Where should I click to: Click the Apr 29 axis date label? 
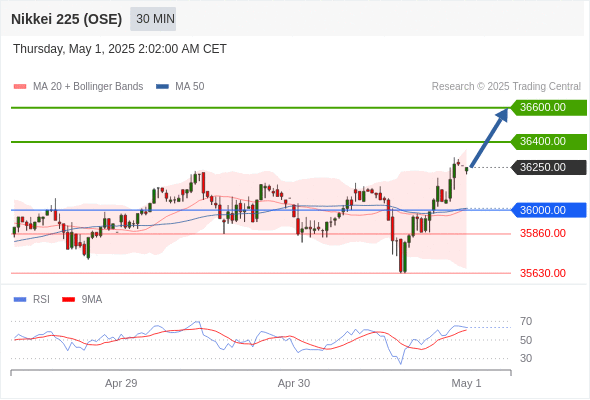[x=121, y=383]
